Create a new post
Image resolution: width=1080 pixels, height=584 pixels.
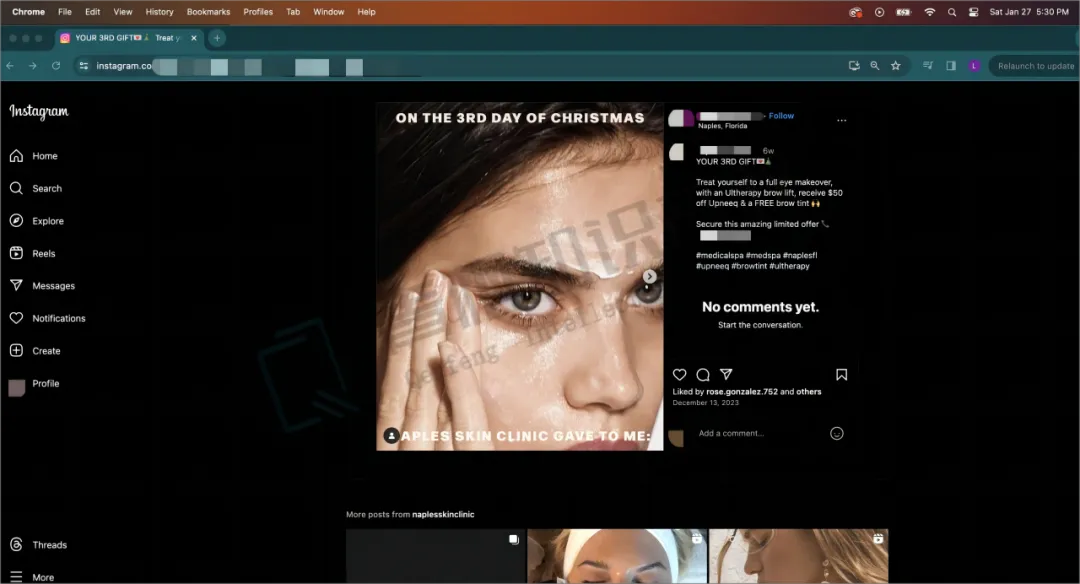point(35,351)
